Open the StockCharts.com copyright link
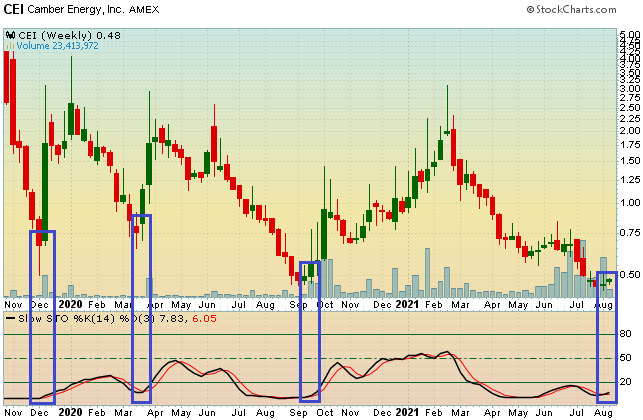 571,9
